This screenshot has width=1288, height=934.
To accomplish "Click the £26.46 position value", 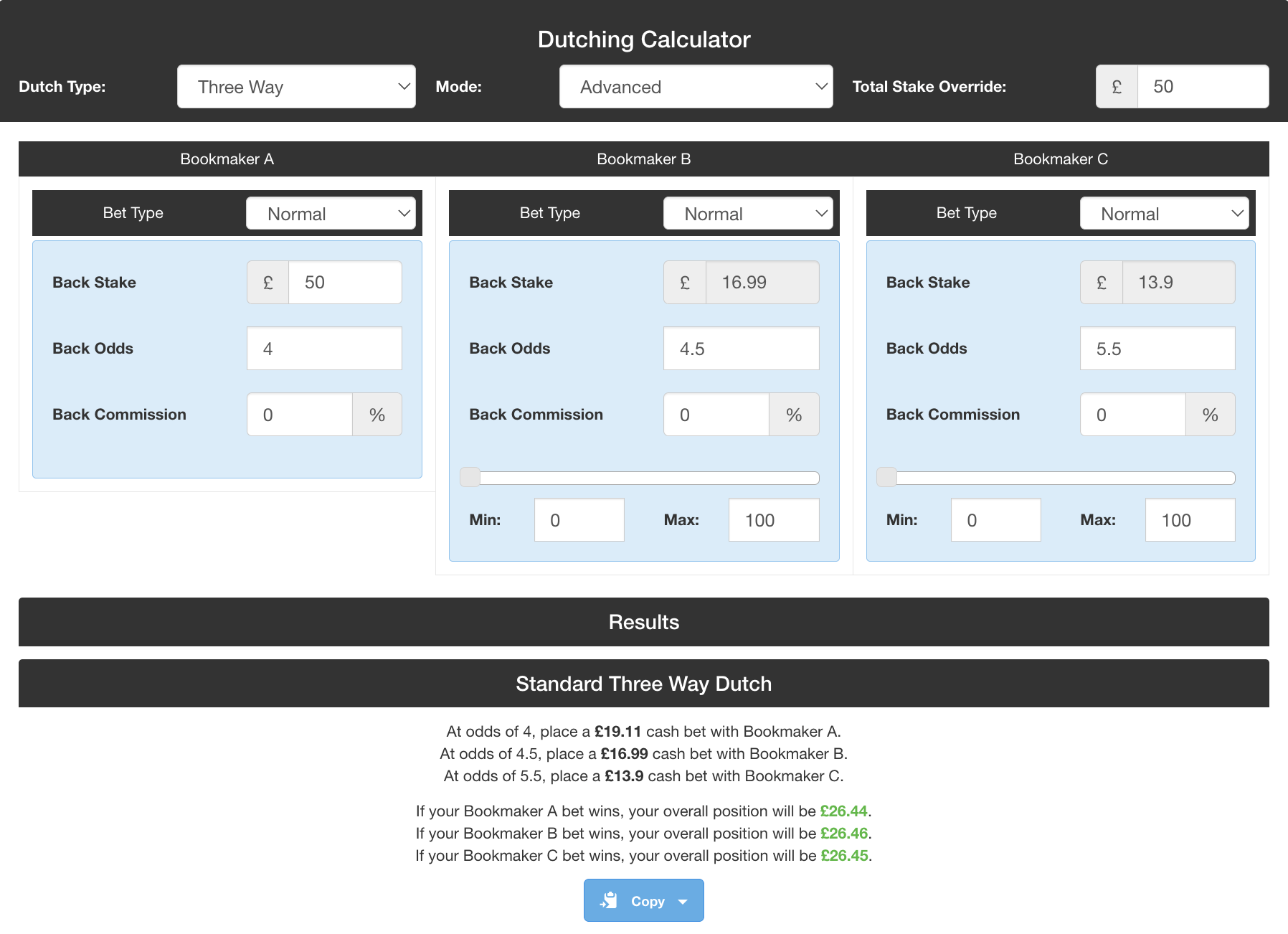I will (x=844, y=834).
